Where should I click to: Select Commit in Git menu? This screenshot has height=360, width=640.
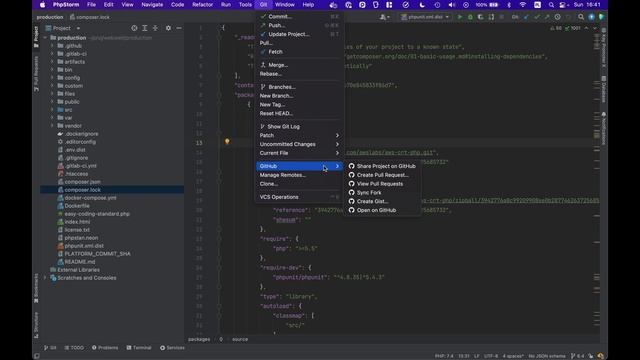tap(299, 17)
